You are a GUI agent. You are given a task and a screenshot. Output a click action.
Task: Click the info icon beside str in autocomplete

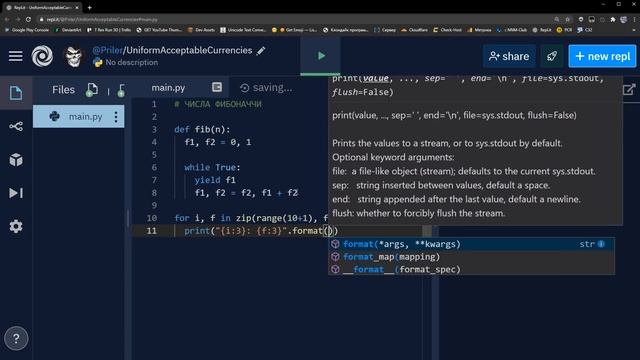601,244
